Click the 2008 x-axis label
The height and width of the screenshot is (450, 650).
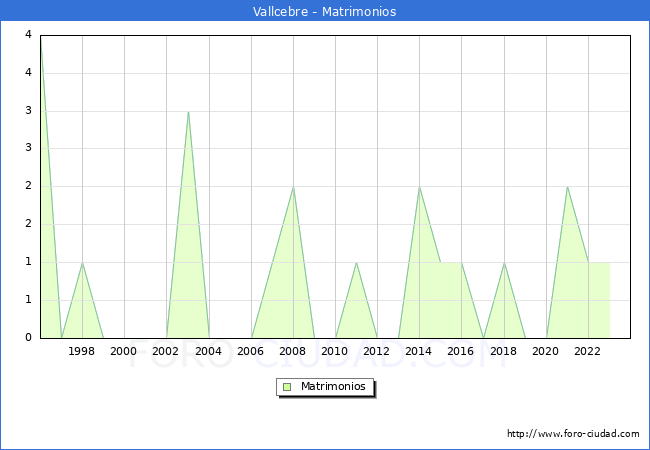292,351
